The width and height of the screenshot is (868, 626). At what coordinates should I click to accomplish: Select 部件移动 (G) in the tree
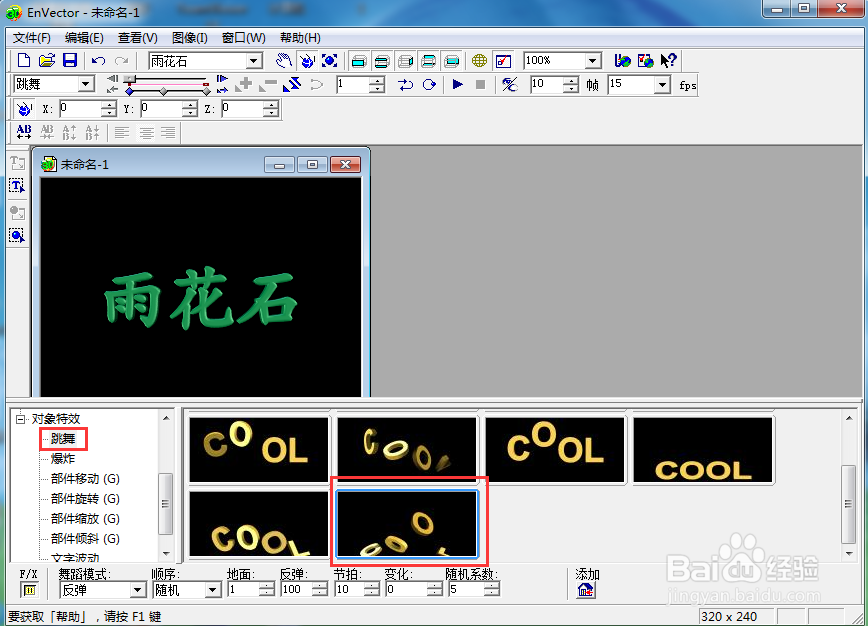85,479
